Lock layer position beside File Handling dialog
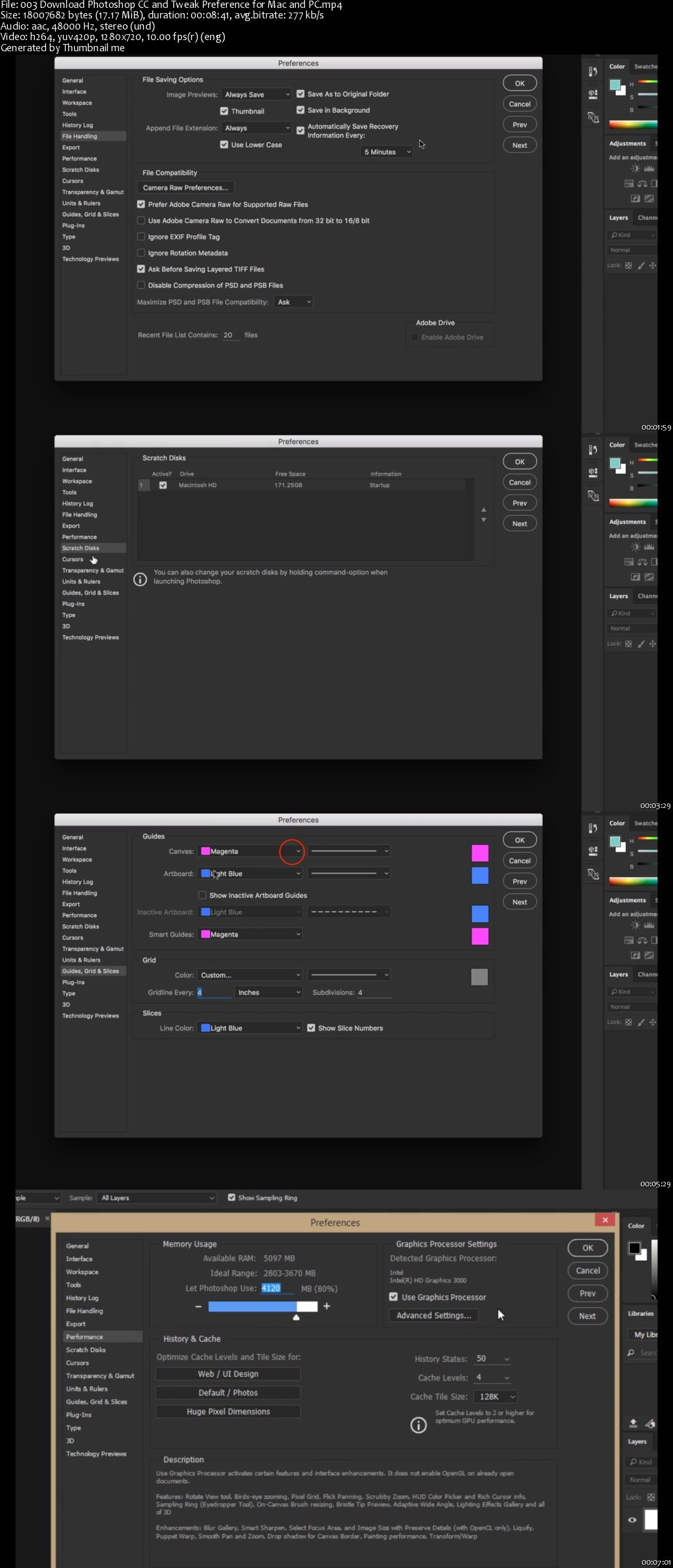673x1568 pixels. click(653, 265)
